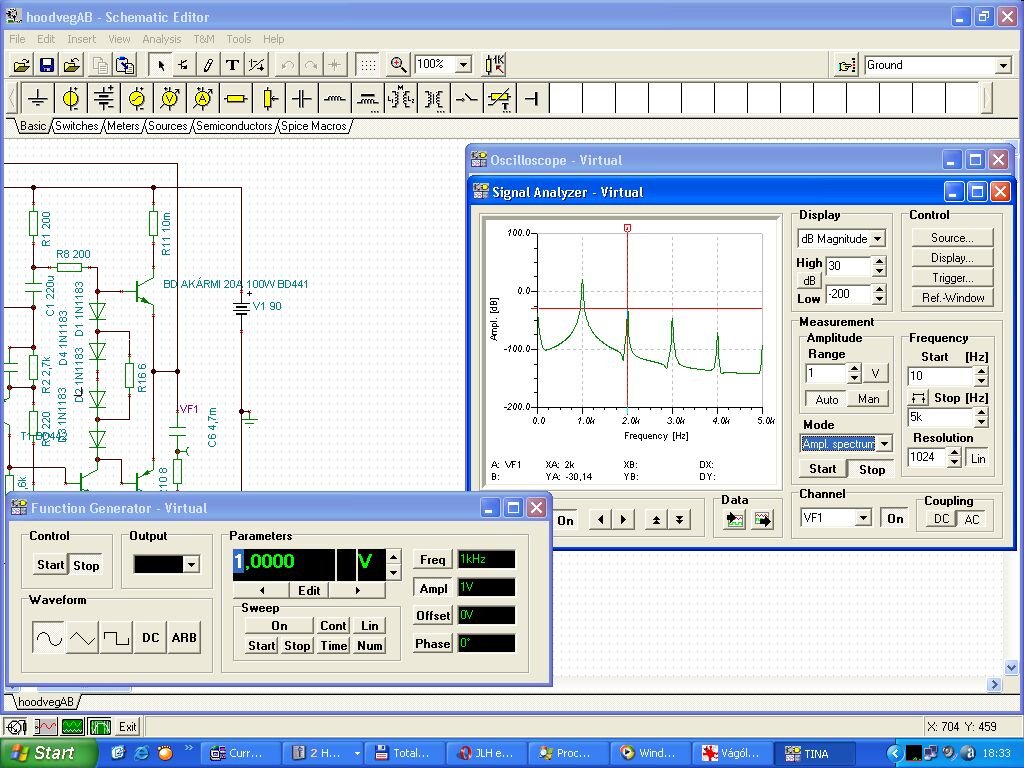Click the Stop frequency input field
This screenshot has width=1024, height=768.
tap(939, 417)
